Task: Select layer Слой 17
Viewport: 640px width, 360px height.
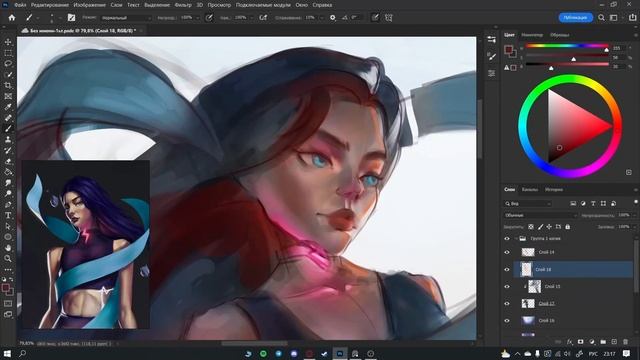Action: tap(546, 303)
